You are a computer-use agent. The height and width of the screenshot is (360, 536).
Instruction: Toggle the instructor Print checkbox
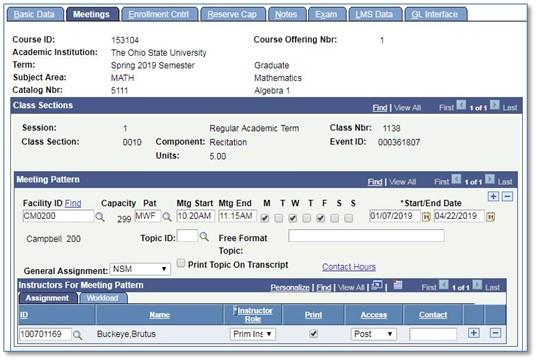[x=313, y=333]
